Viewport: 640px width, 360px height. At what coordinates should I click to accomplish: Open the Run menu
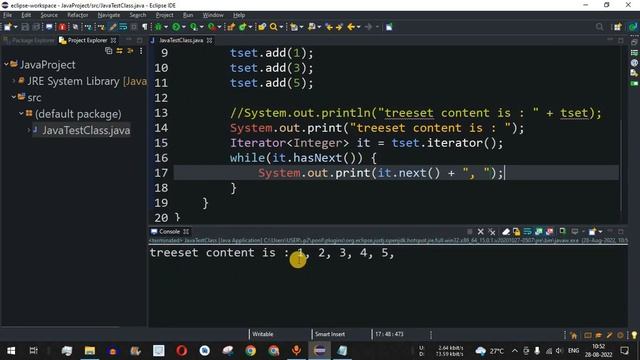(x=188, y=15)
